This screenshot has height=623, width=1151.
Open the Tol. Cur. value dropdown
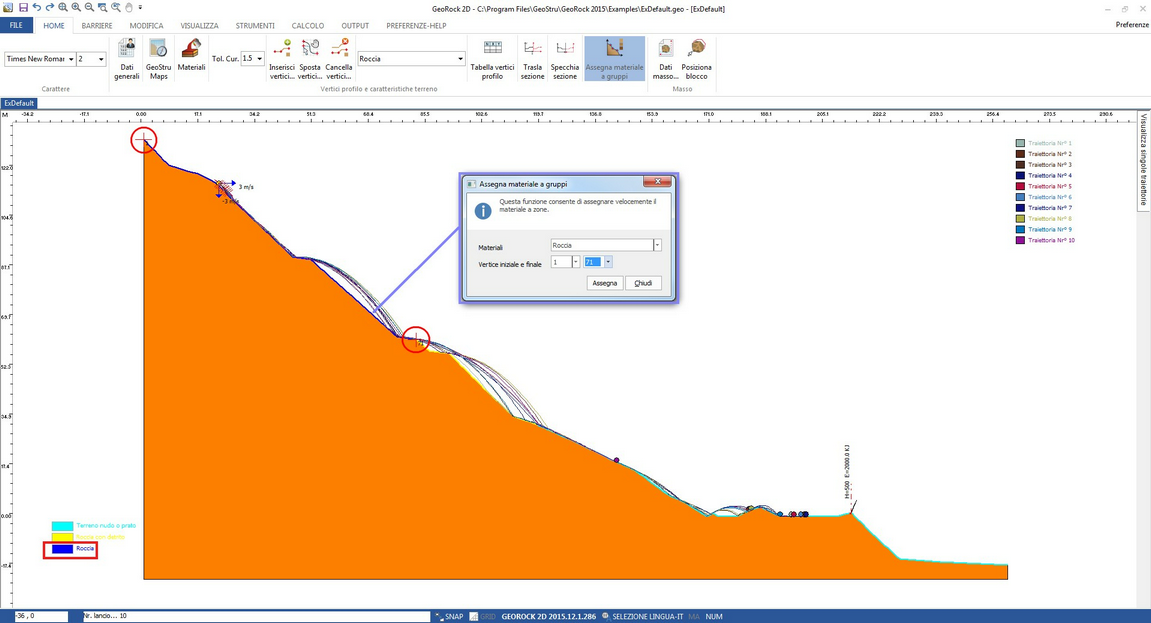(x=260, y=59)
